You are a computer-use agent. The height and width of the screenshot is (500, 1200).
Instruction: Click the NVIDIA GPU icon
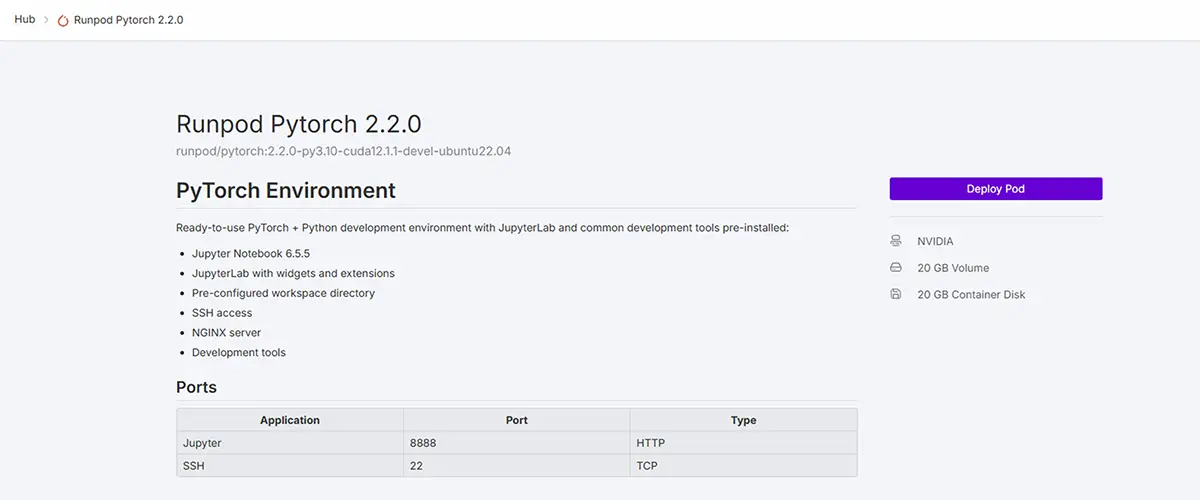(x=896, y=241)
